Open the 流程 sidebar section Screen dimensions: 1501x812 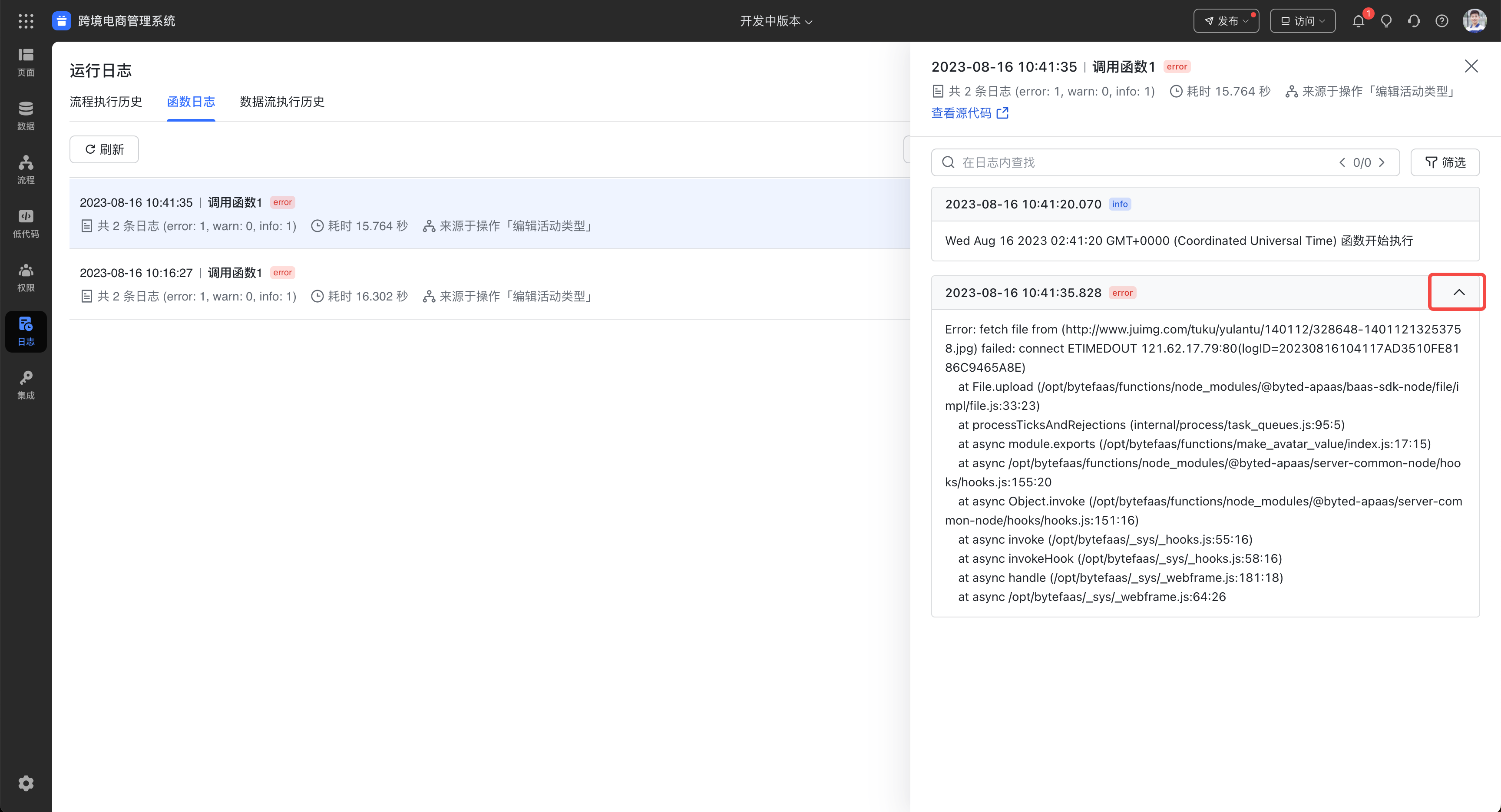26,170
